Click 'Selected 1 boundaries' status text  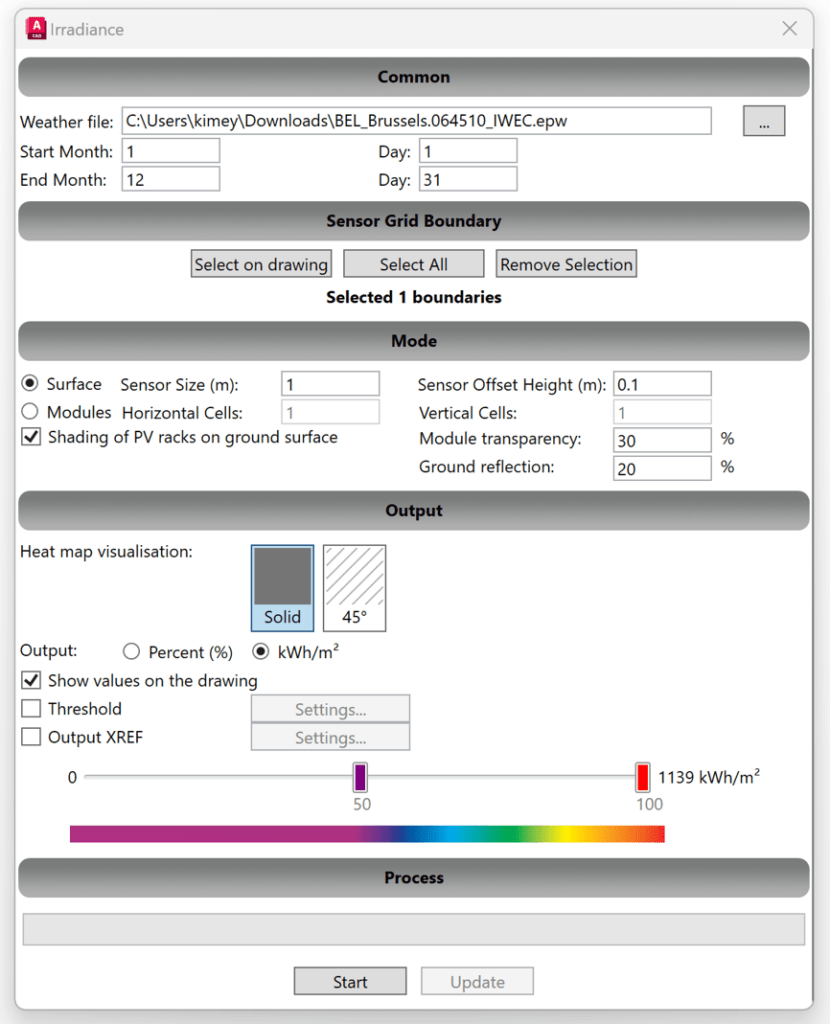(x=413, y=297)
